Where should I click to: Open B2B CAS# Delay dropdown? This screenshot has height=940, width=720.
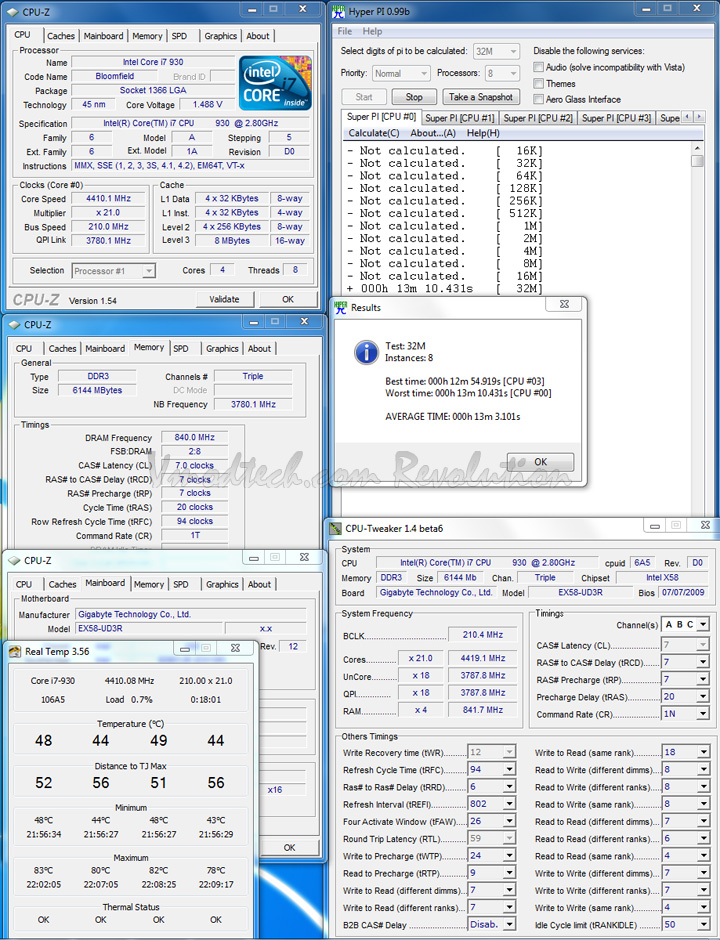click(x=509, y=925)
